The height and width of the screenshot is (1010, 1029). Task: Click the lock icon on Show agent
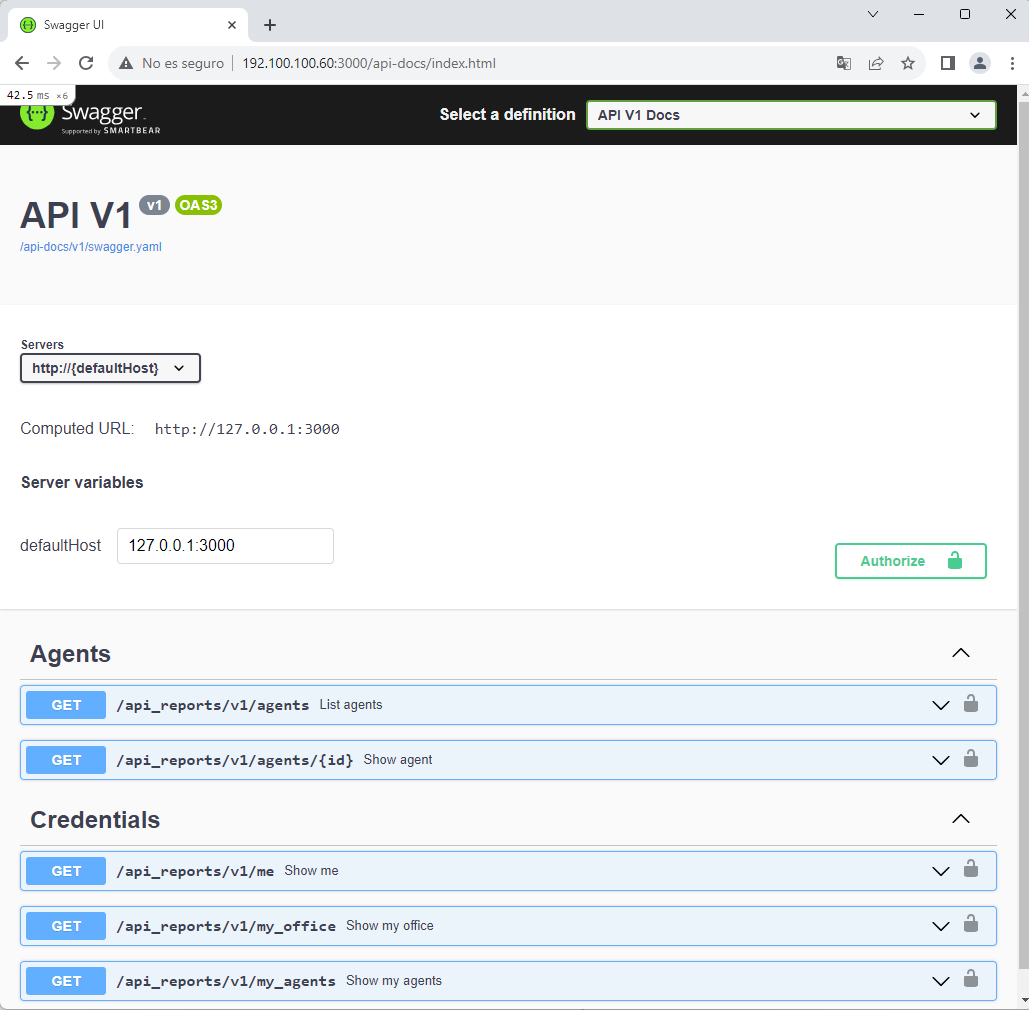click(x=971, y=759)
